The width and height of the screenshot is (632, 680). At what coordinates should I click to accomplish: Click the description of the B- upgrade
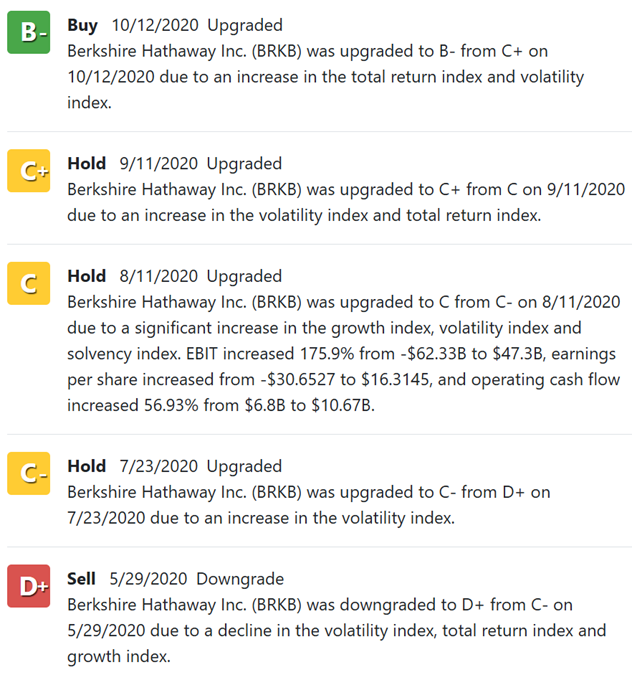[x=325, y=76]
